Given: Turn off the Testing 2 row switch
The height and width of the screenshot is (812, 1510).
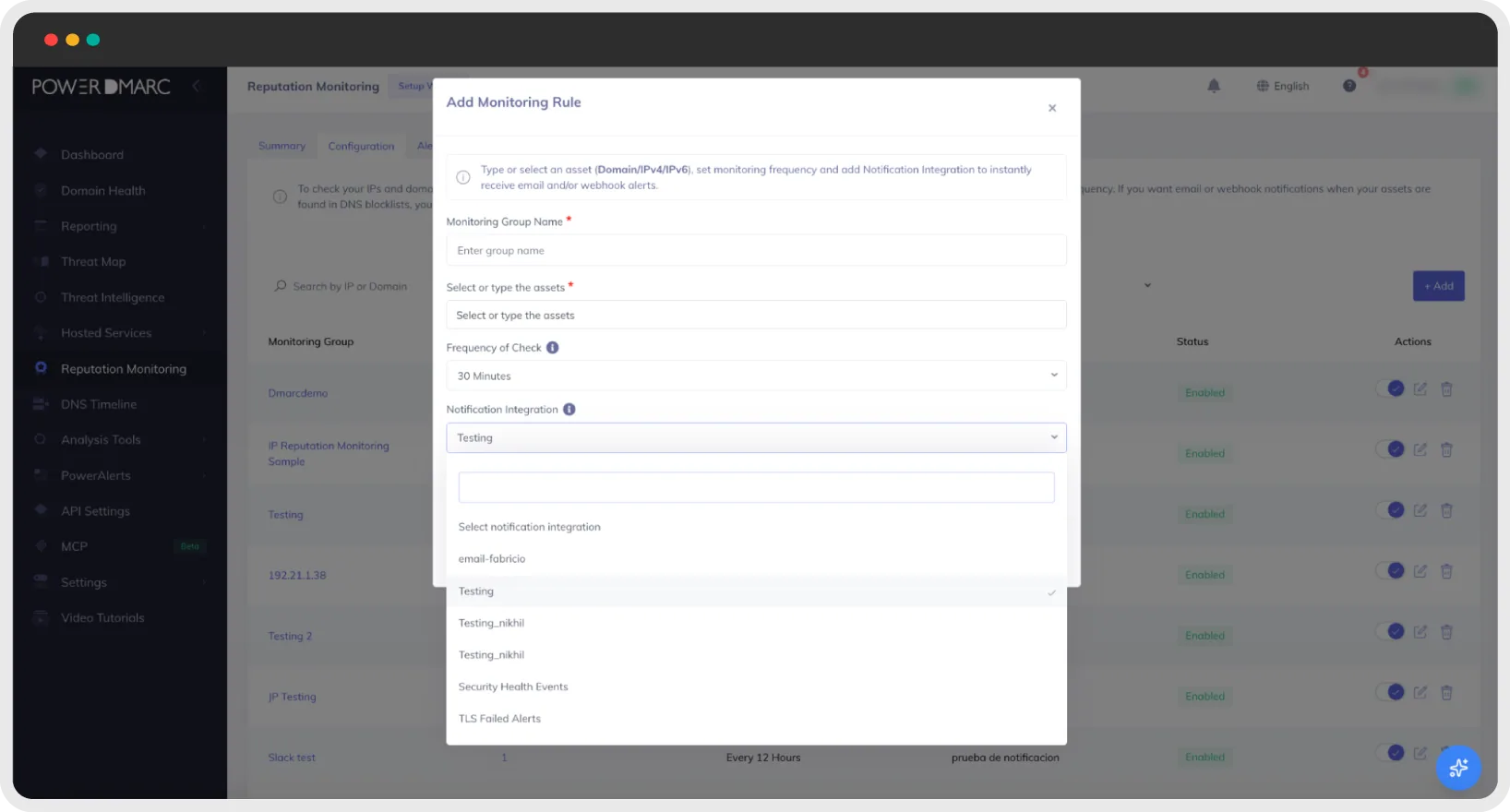Looking at the screenshot, I should (1390, 631).
